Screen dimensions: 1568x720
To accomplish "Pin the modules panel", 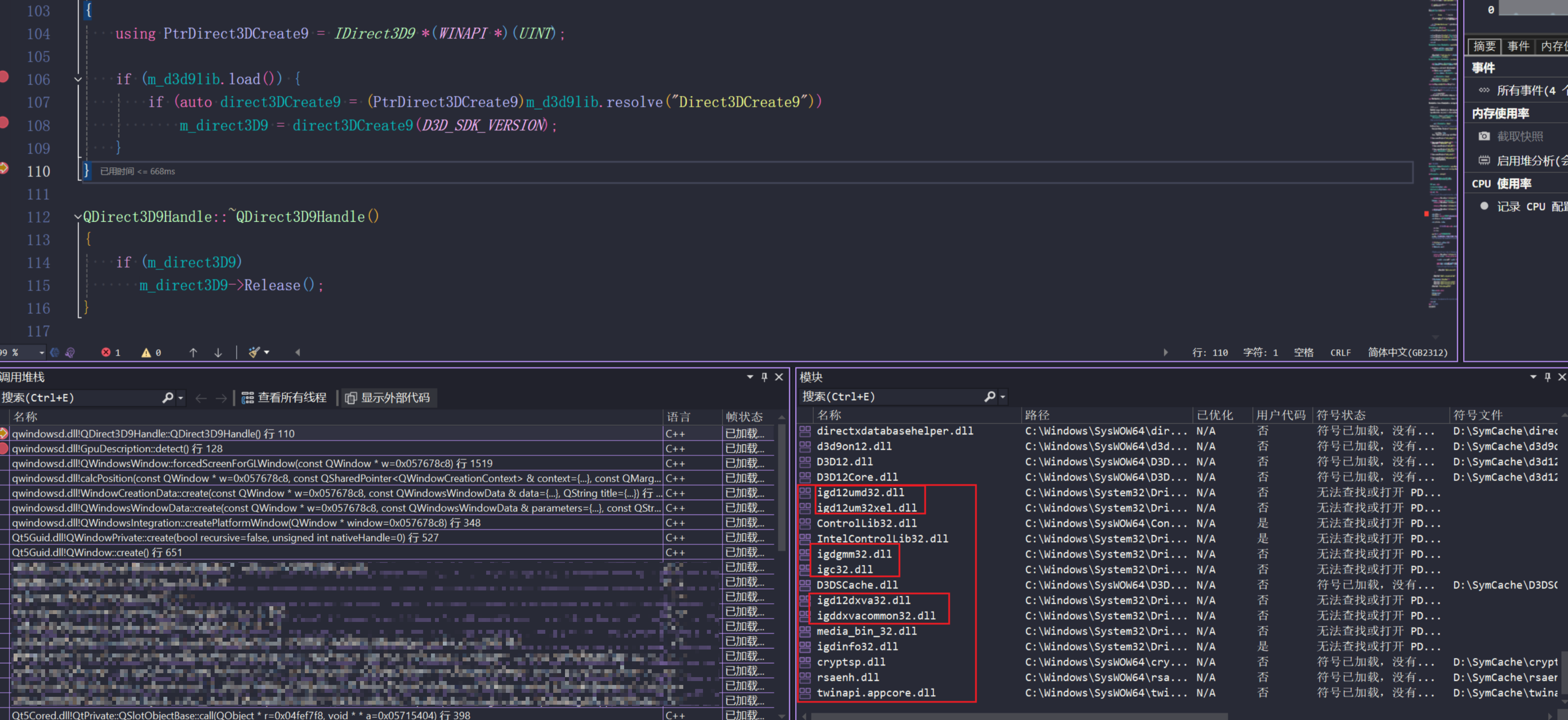I will 1548,377.
